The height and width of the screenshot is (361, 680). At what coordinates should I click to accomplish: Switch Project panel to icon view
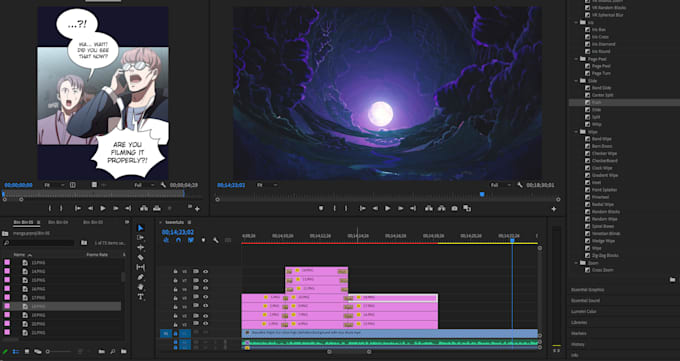[x=27, y=351]
